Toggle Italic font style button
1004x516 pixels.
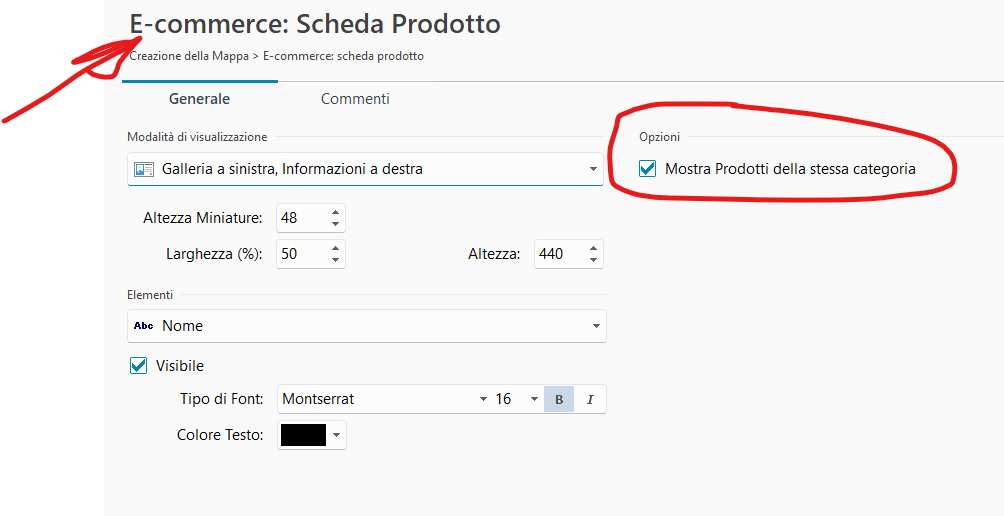coord(590,399)
